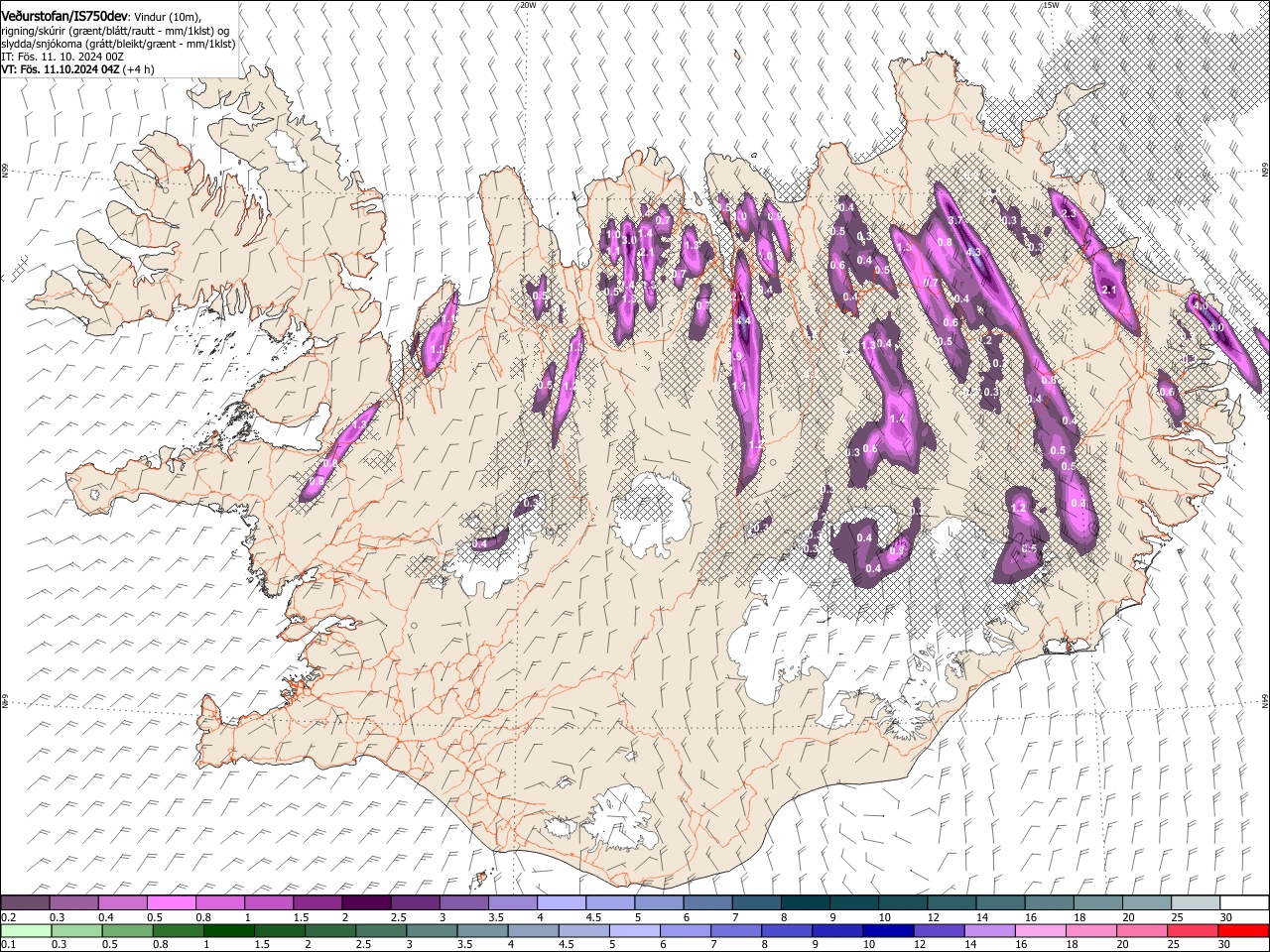Click upper row grey swatch between 18 and 20
1270x952 pixels.
[1097, 902]
